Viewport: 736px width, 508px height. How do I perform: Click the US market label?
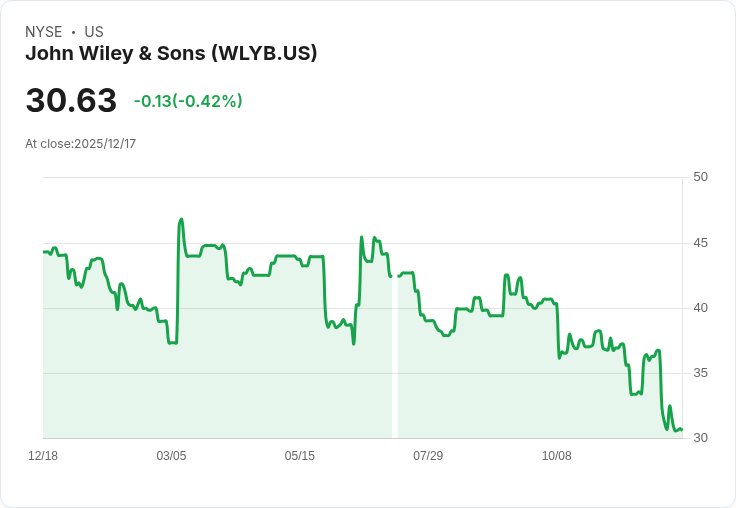(x=94, y=32)
